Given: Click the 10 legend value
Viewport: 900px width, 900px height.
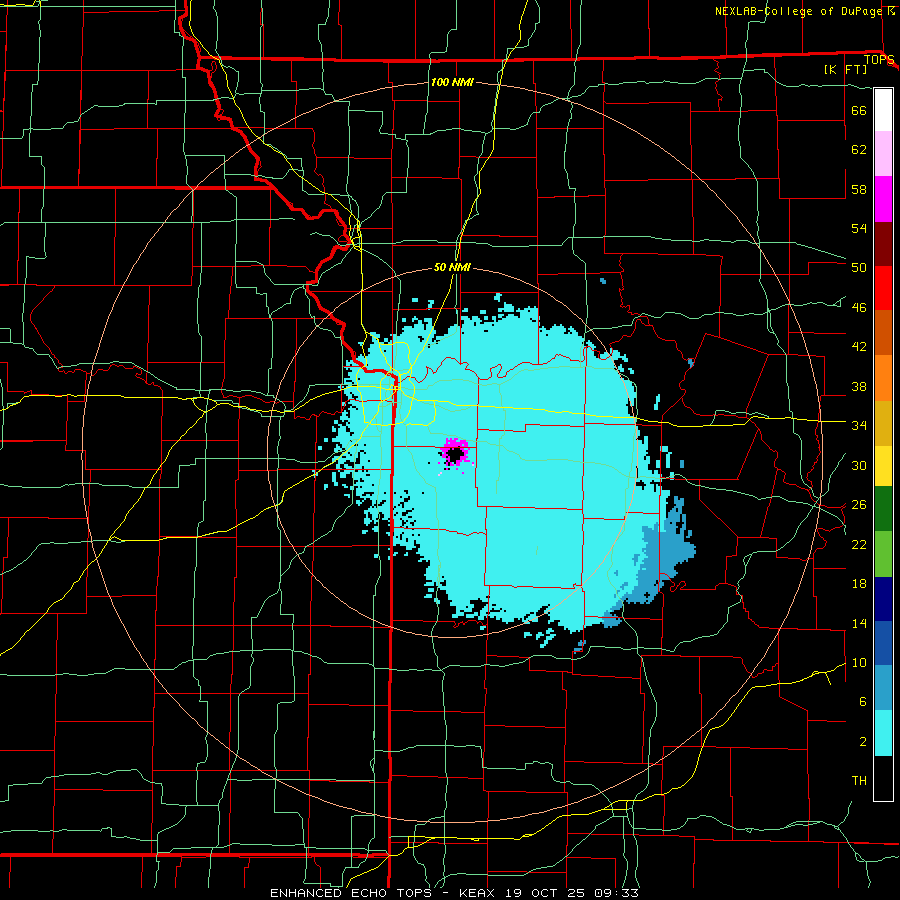Looking at the screenshot, I should [859, 662].
